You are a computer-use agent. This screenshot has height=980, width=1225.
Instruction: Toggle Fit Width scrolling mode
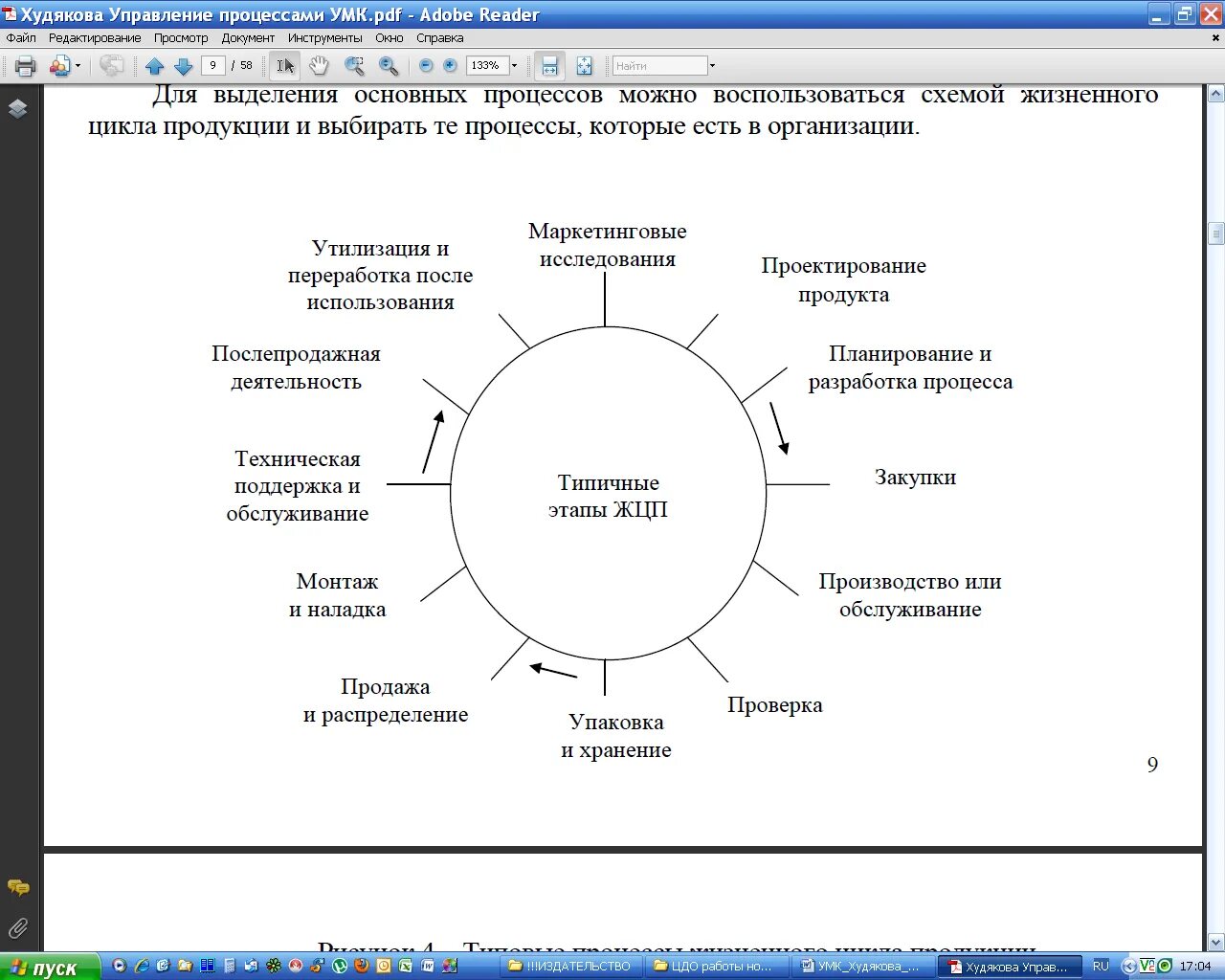(549, 66)
